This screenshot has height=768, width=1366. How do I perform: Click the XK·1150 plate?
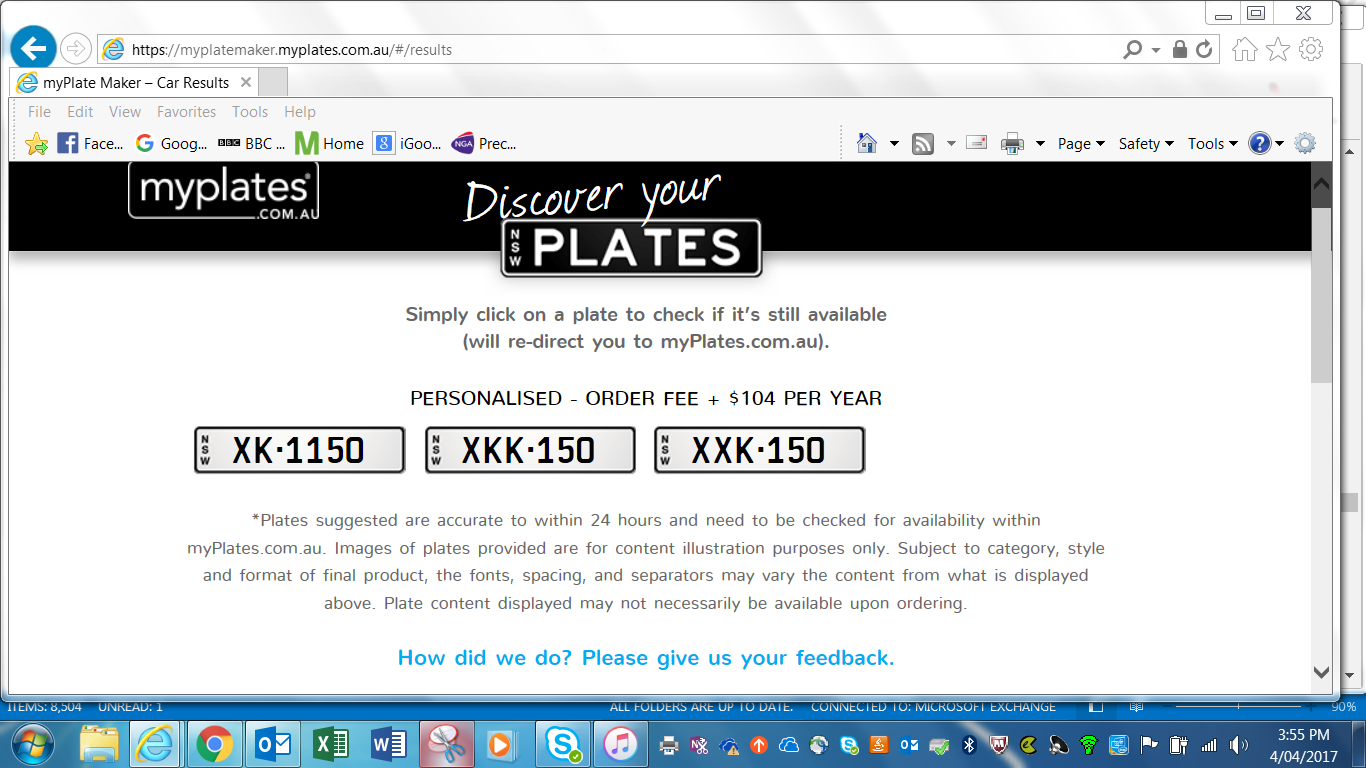[299, 450]
